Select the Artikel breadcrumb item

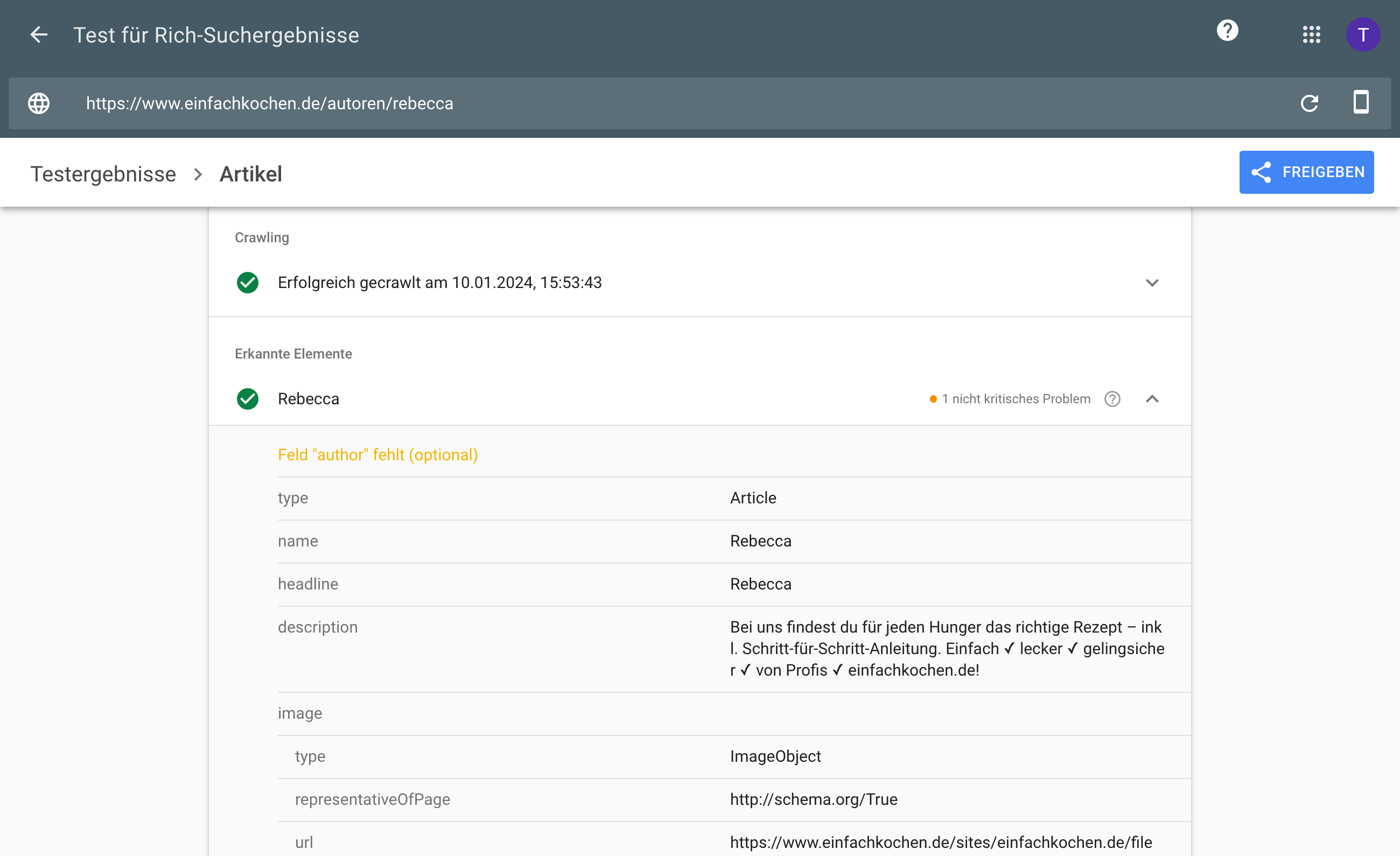click(250, 174)
